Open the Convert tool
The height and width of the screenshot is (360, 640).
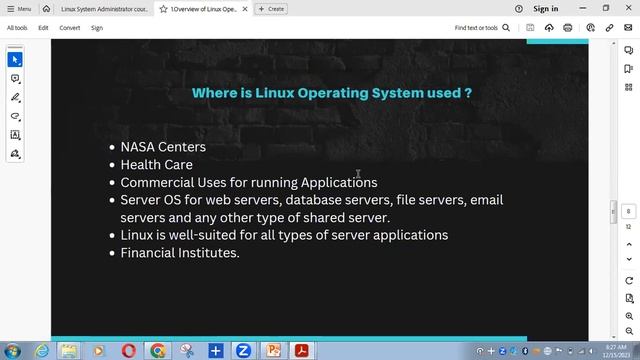coord(70,28)
